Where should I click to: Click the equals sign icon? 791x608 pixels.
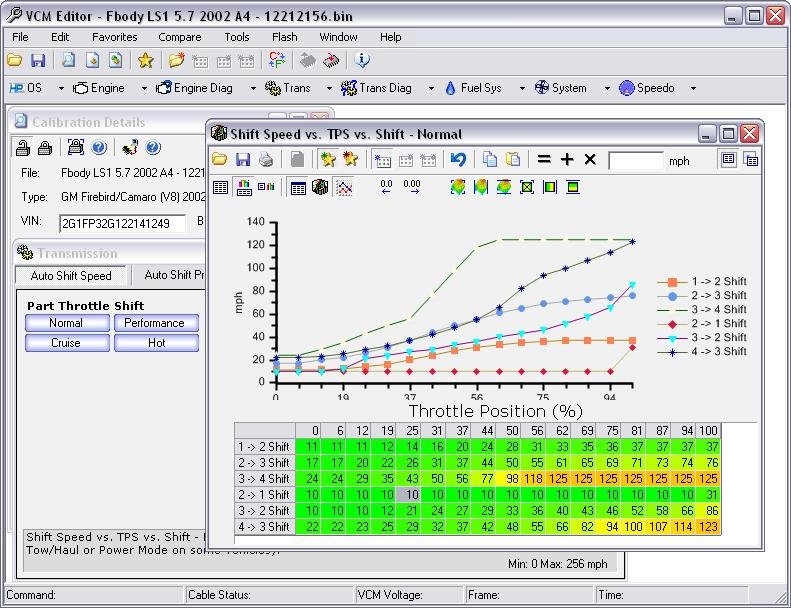point(544,160)
